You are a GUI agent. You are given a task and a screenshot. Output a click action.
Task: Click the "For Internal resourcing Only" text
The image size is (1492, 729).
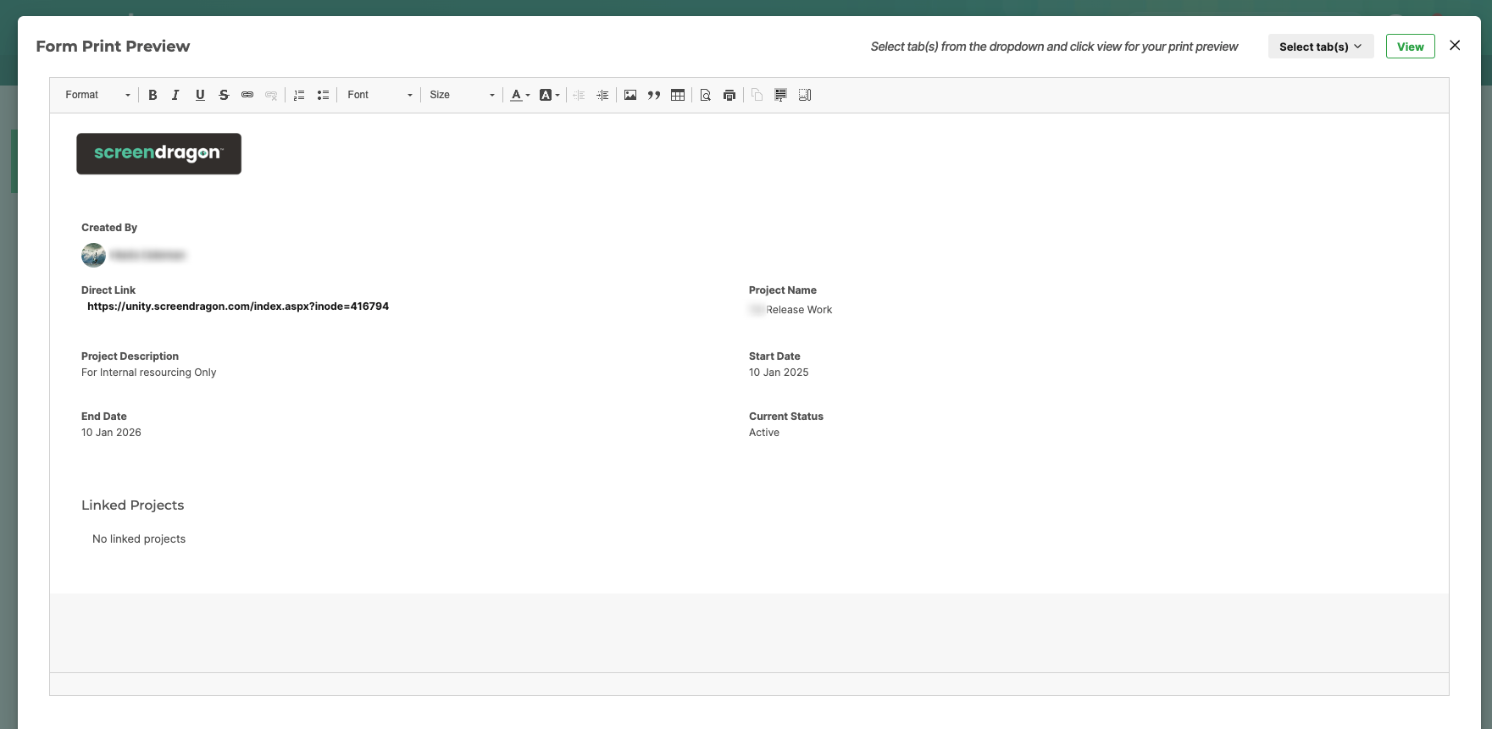(149, 373)
